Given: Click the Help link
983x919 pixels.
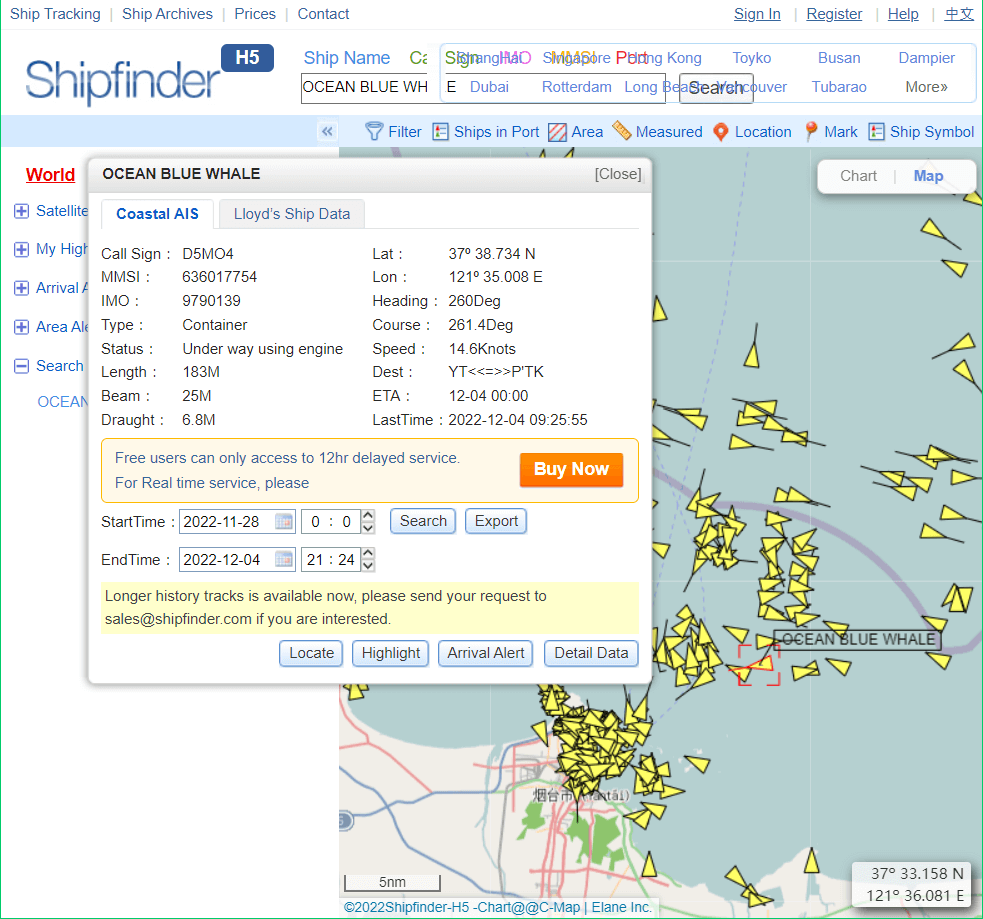Looking at the screenshot, I should click(x=903, y=14).
